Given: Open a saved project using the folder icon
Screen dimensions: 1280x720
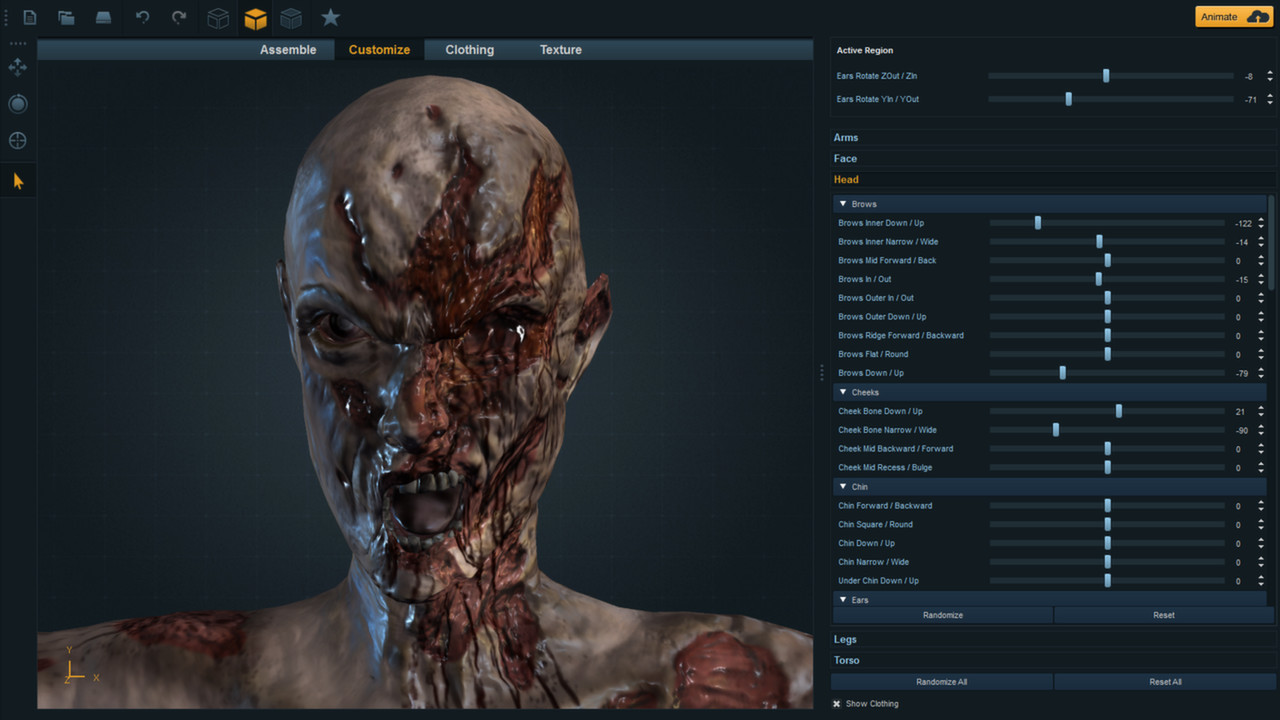Looking at the screenshot, I should (x=64, y=17).
